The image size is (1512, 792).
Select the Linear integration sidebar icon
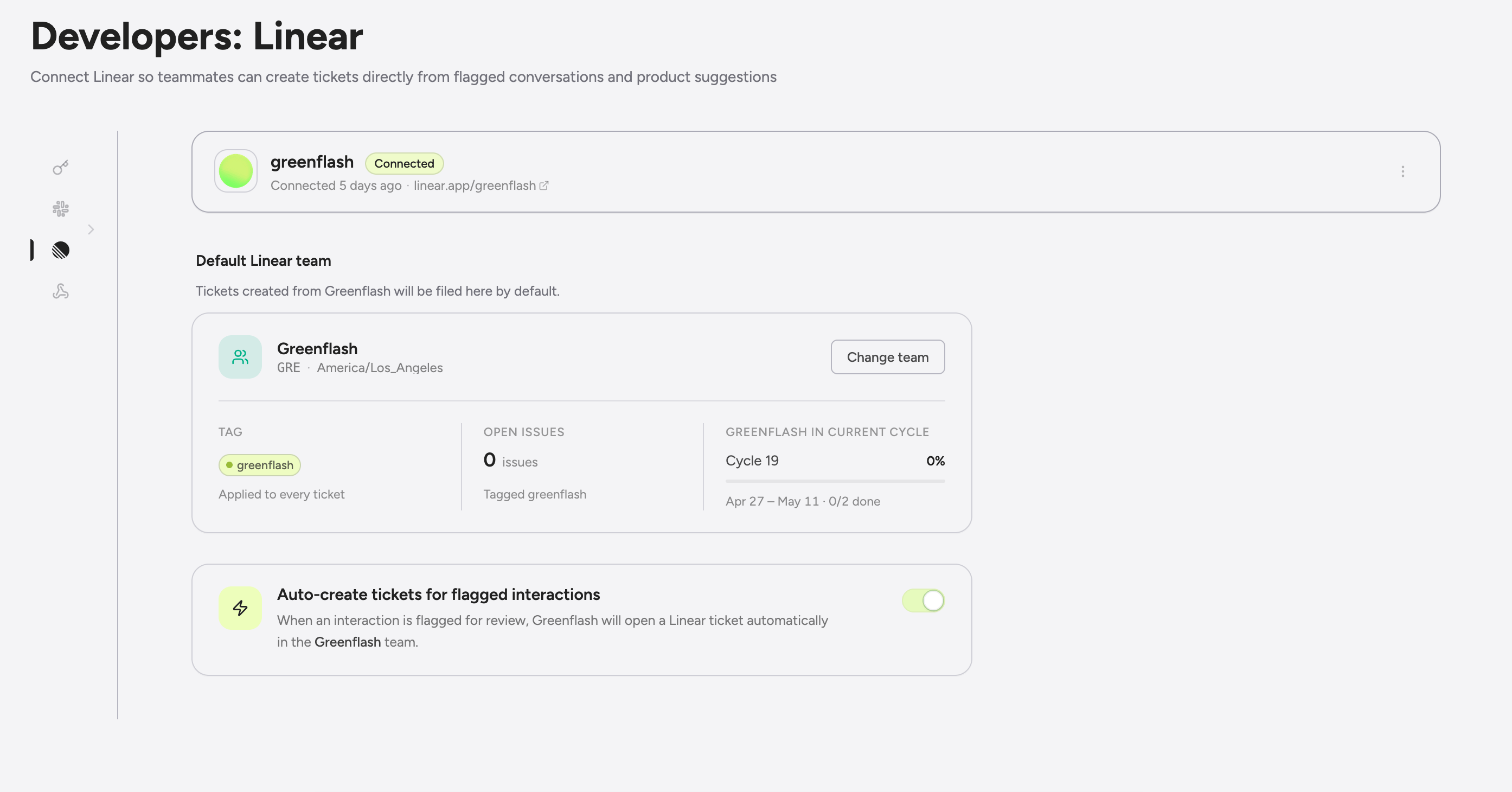click(60, 250)
